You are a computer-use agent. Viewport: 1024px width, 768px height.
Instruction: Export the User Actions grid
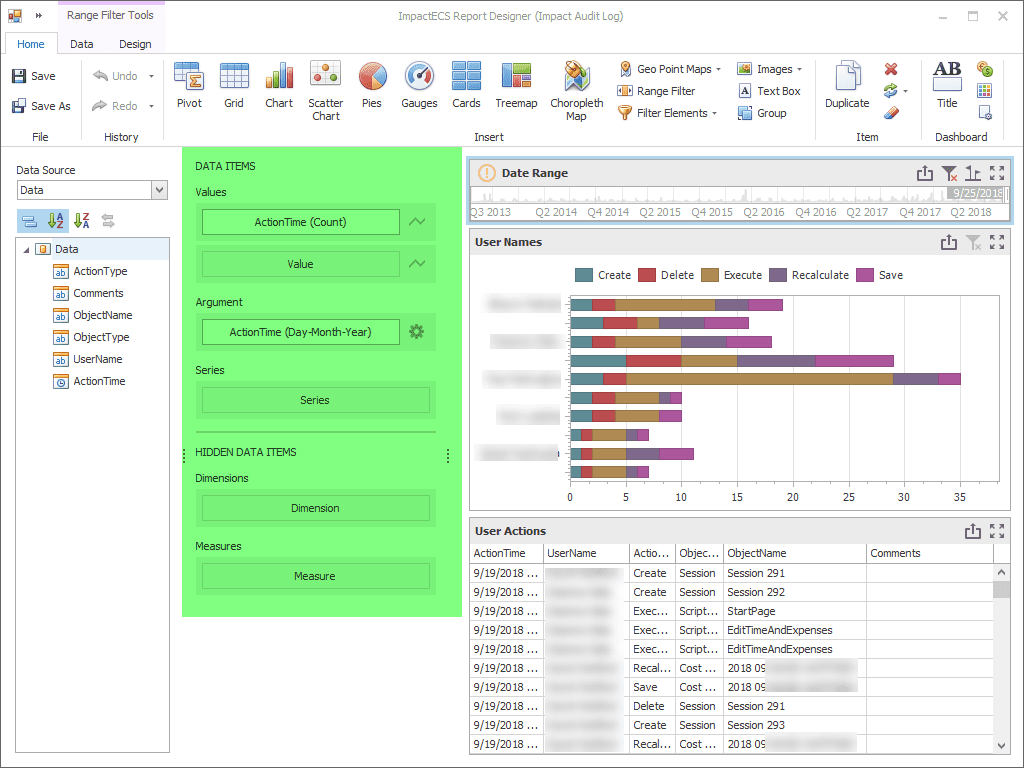pos(972,531)
